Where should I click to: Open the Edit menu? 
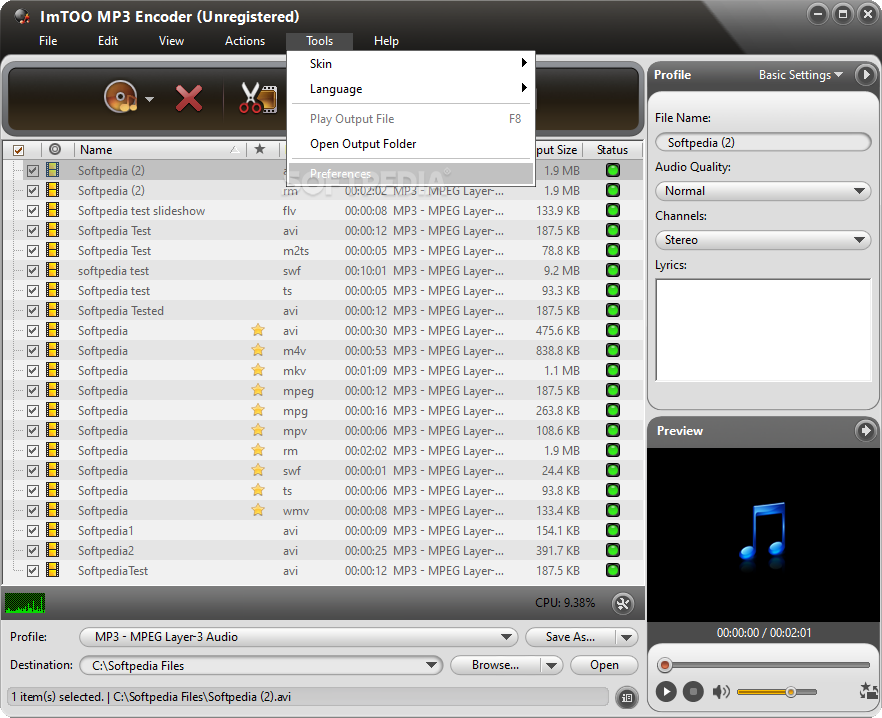click(x=108, y=41)
